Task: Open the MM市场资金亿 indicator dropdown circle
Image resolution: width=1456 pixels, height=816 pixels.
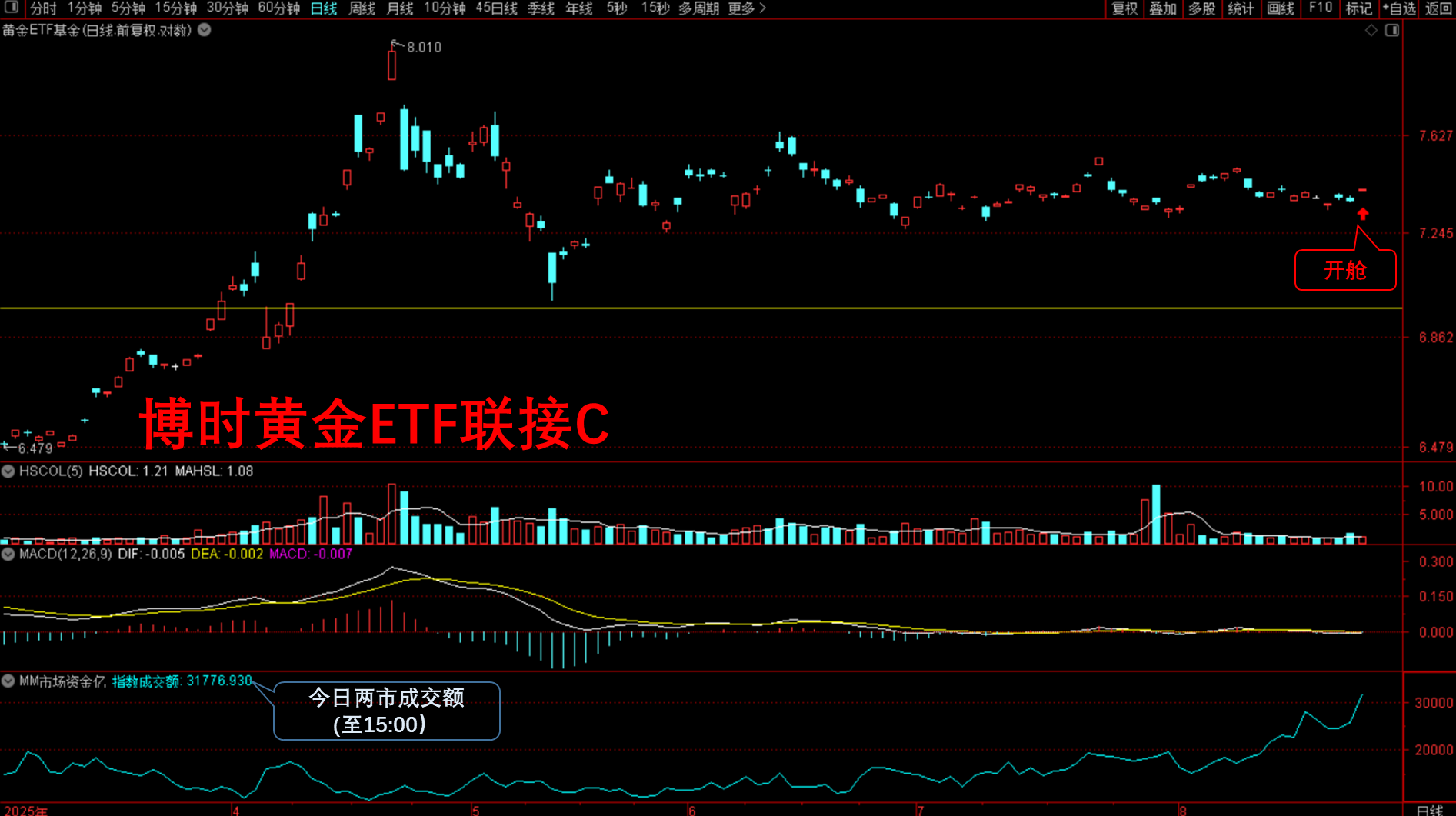Action: click(8, 681)
